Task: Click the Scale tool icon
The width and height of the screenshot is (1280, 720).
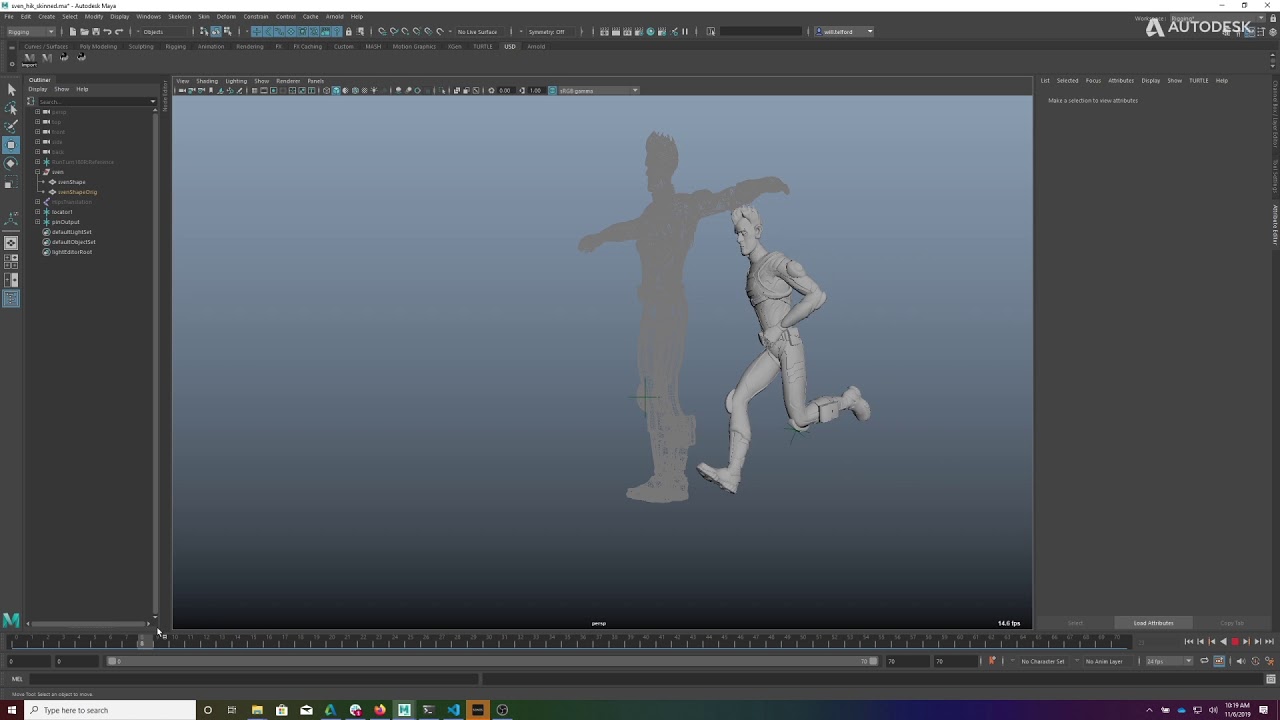Action: pyautogui.click(x=11, y=183)
